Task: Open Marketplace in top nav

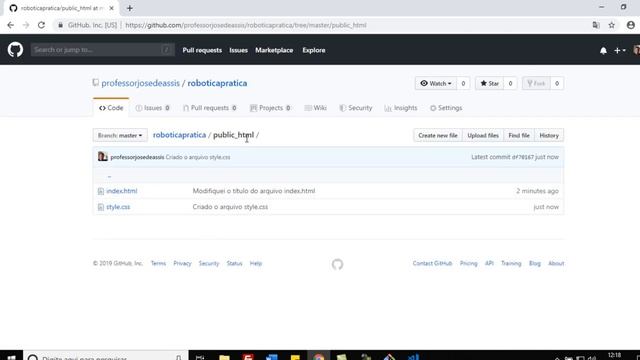Action: (x=274, y=50)
